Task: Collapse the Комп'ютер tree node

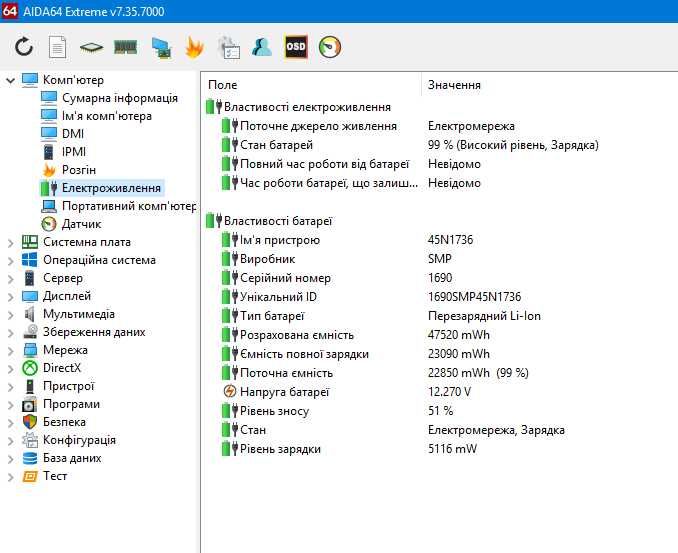Action: [x=11, y=80]
